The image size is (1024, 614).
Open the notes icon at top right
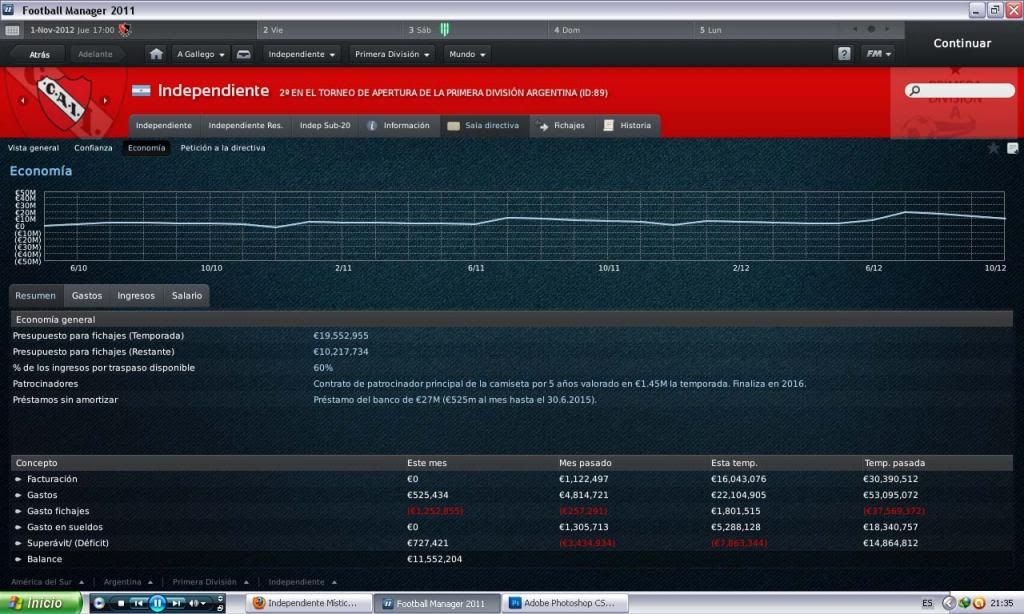click(1012, 148)
